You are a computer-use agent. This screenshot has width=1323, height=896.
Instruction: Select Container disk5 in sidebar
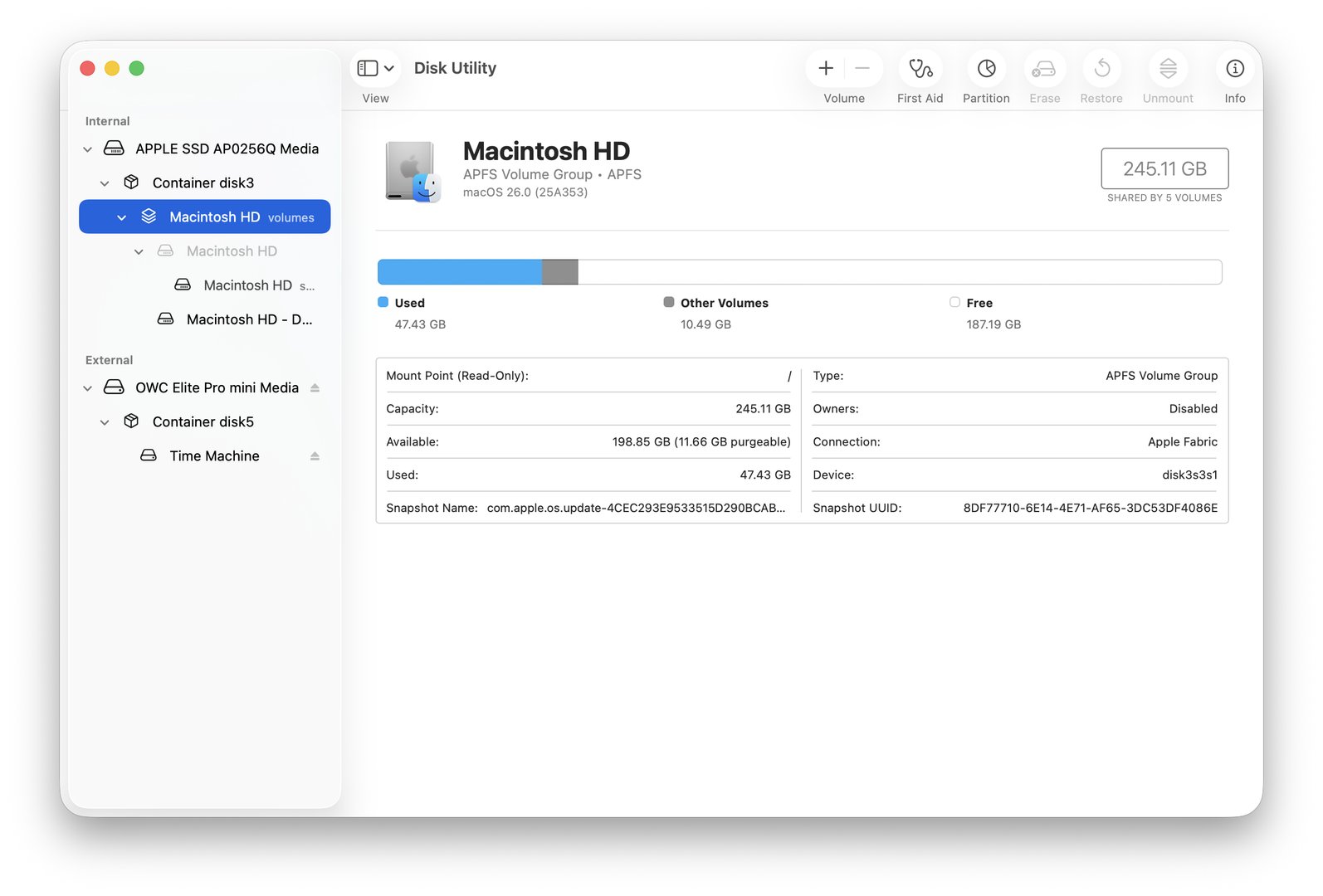point(204,421)
